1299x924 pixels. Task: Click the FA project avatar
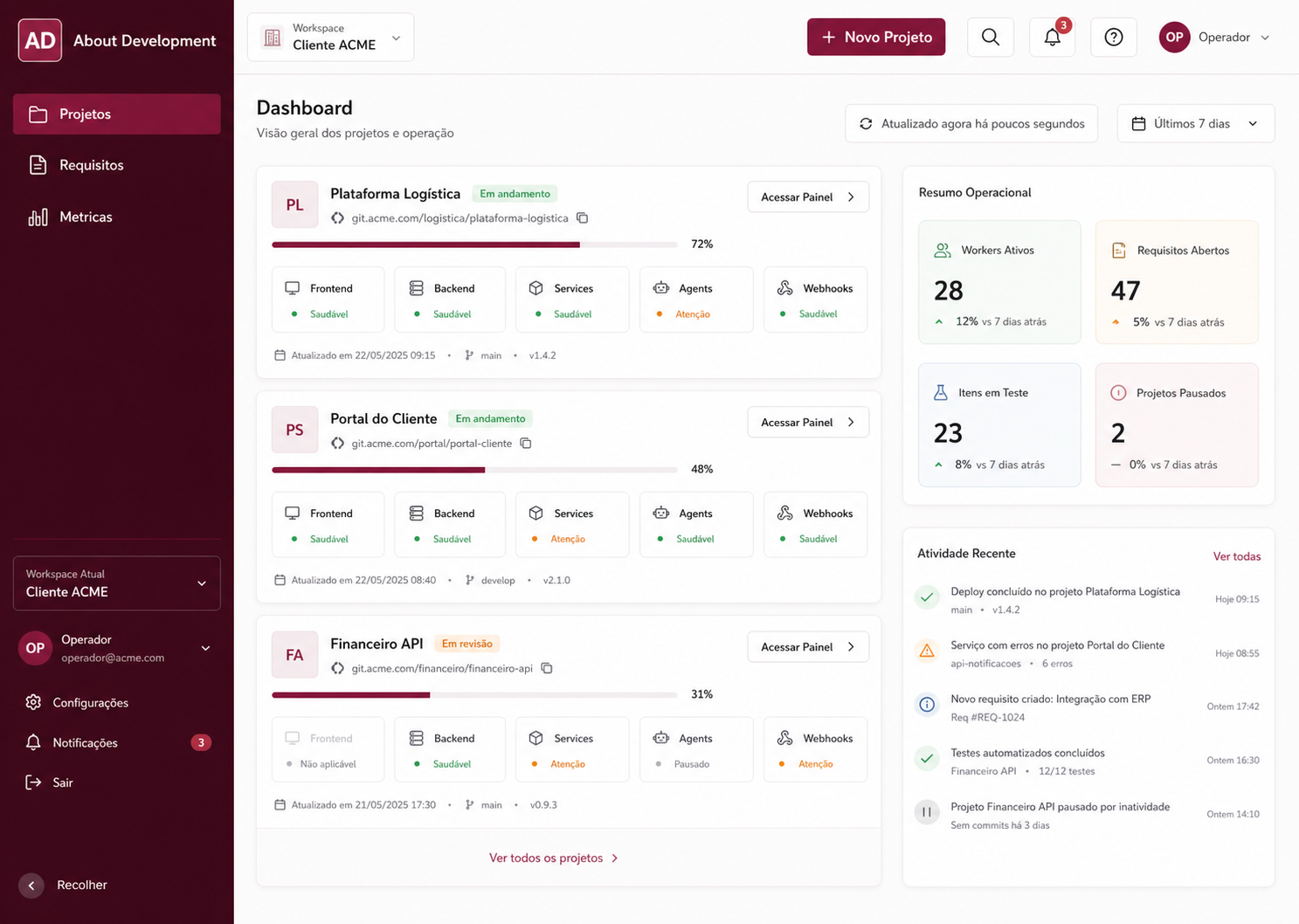click(294, 655)
